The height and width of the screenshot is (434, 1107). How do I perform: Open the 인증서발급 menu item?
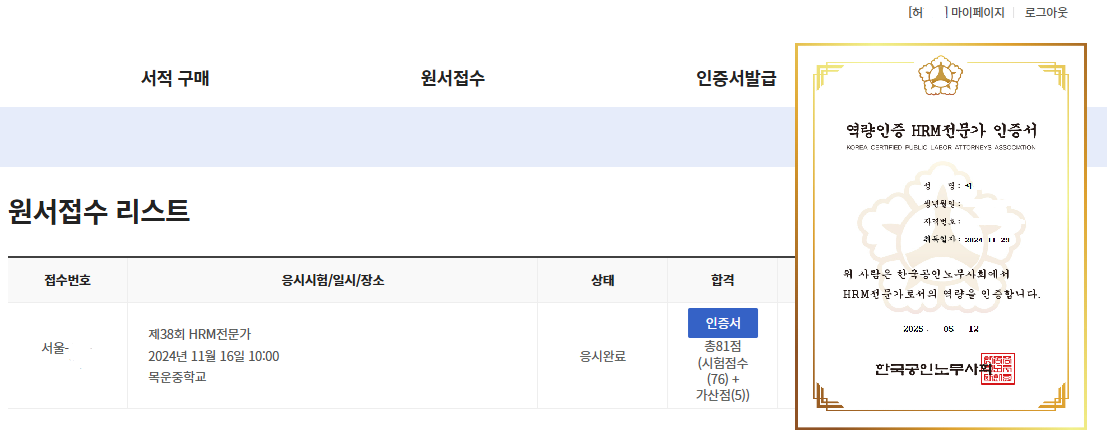[736, 78]
